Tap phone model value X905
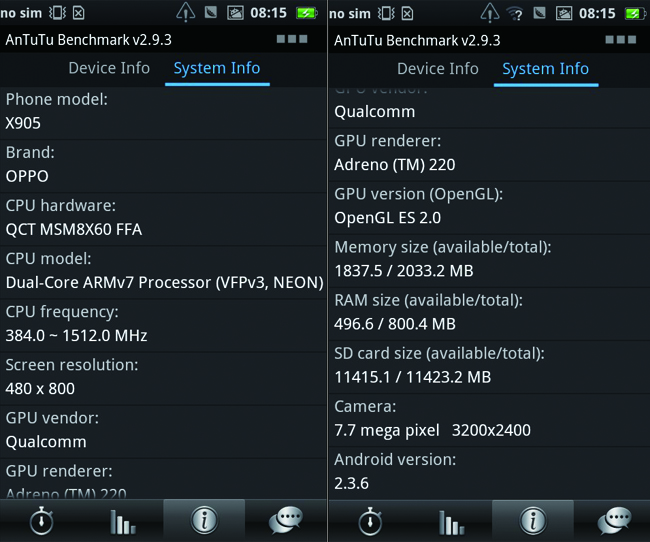 [x=23, y=123]
